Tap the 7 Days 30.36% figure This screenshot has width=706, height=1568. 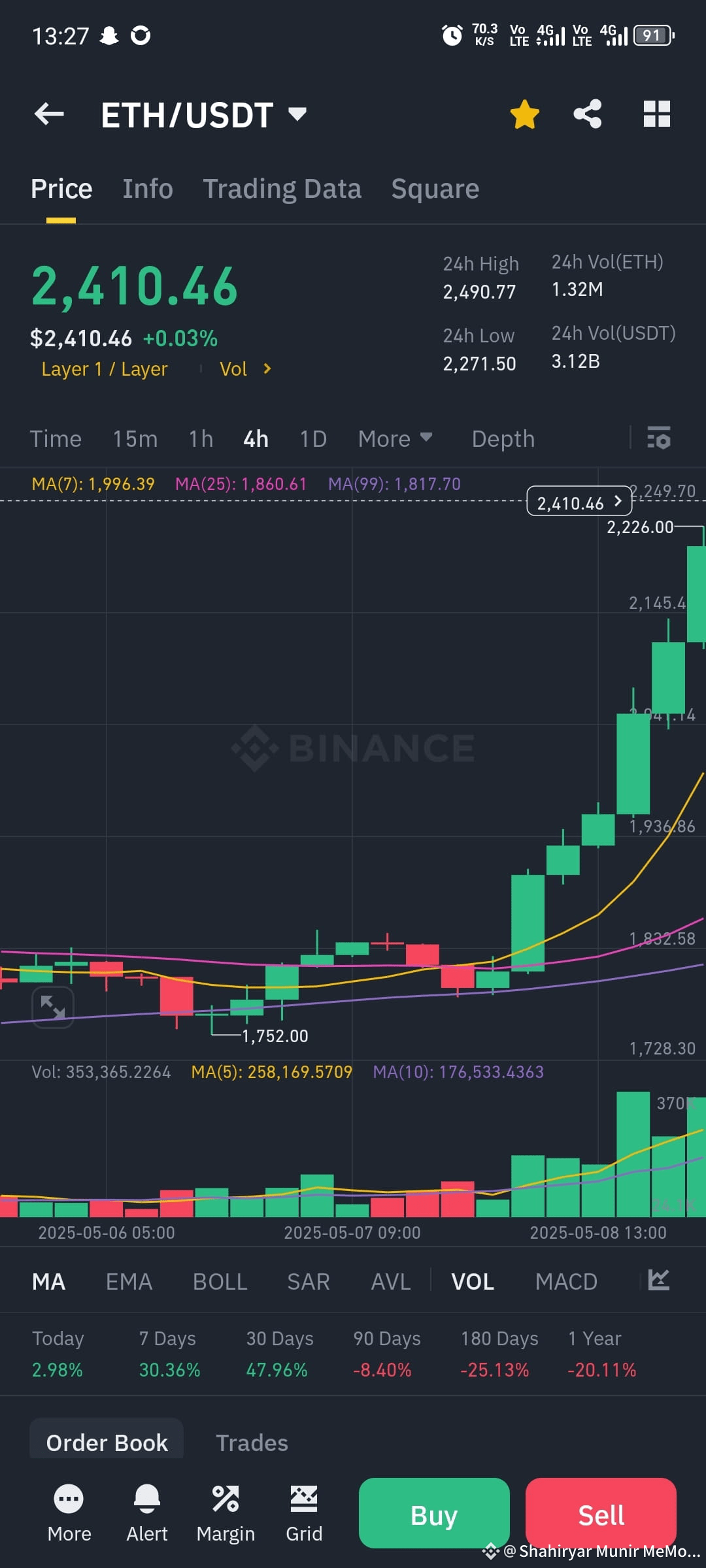coord(169,1370)
